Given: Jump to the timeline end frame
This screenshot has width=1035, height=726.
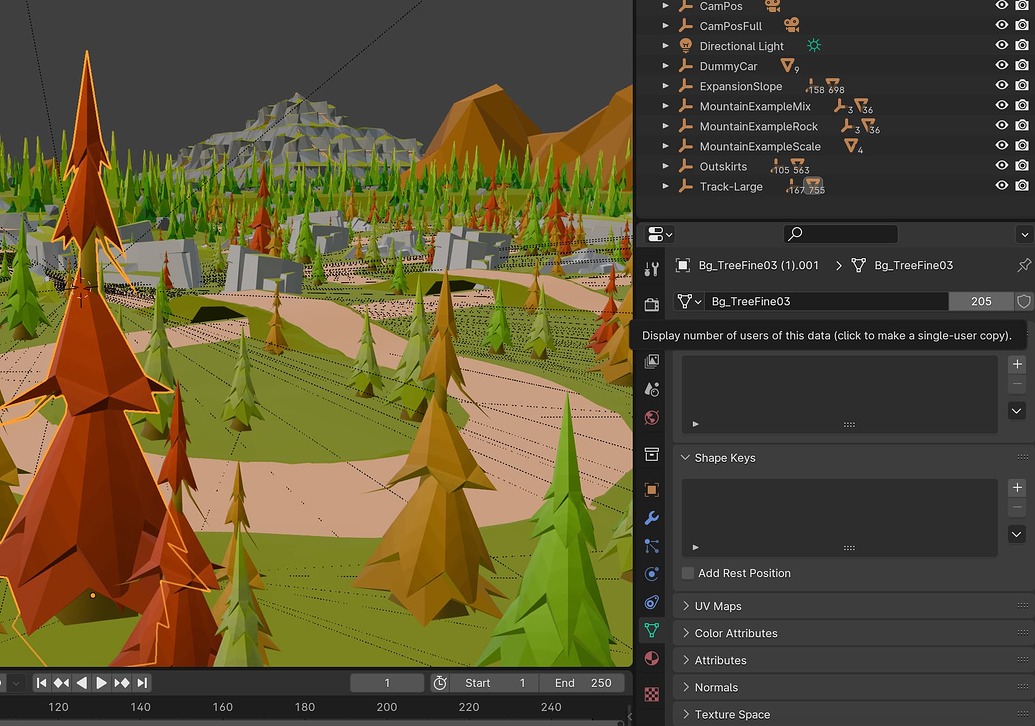Looking at the screenshot, I should (142, 683).
